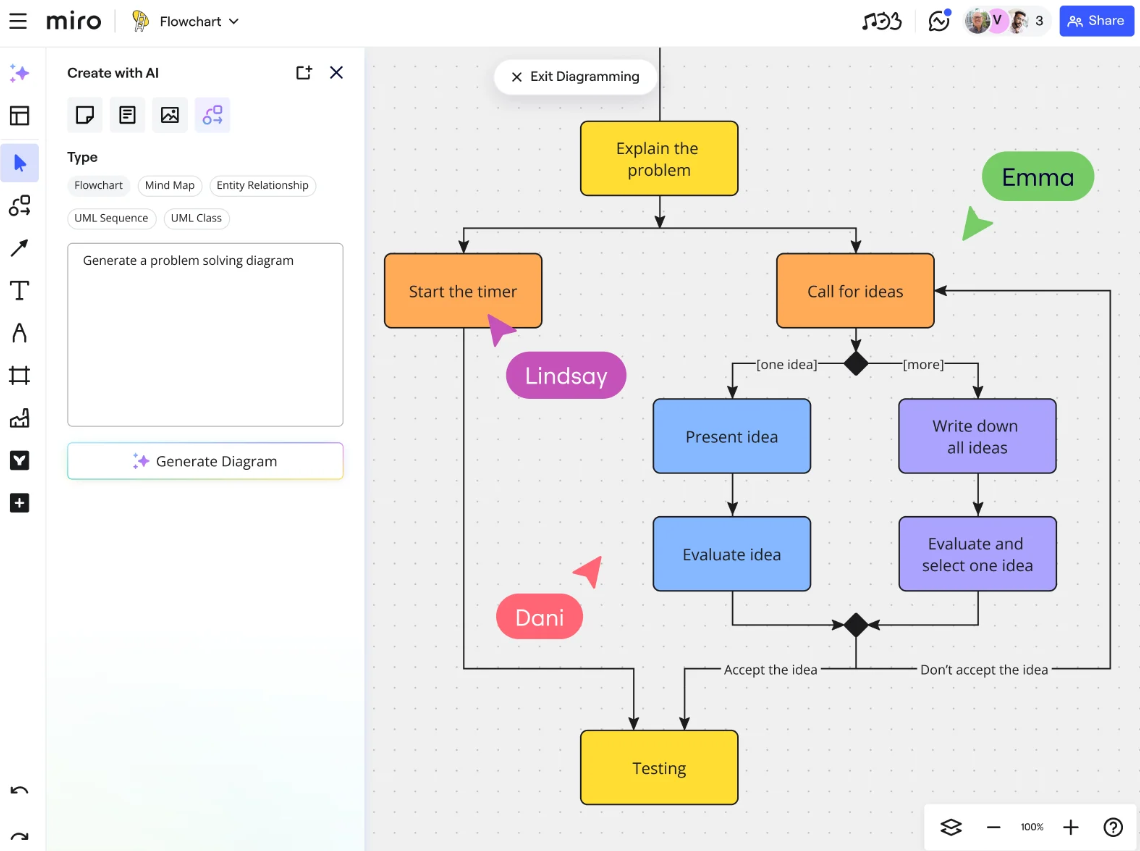Screen dimensions: 1140x851
Task: Select the Pen font tool
Action: pos(20,333)
